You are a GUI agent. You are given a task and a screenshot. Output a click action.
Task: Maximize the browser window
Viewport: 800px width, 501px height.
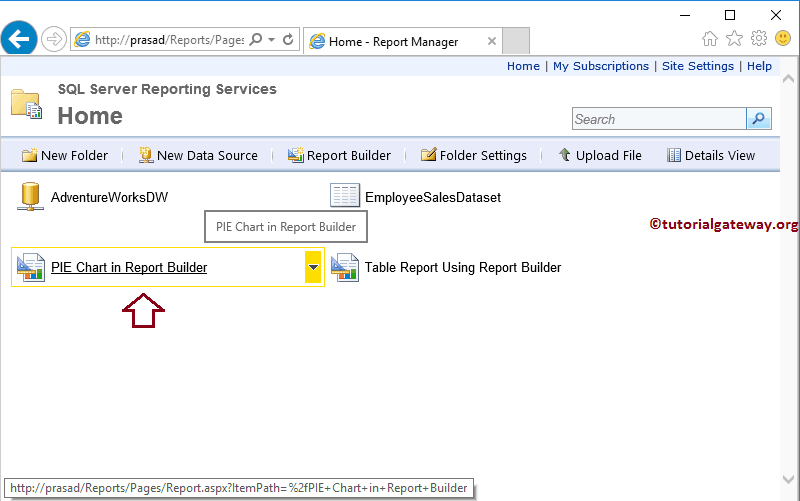pyautogui.click(x=730, y=15)
